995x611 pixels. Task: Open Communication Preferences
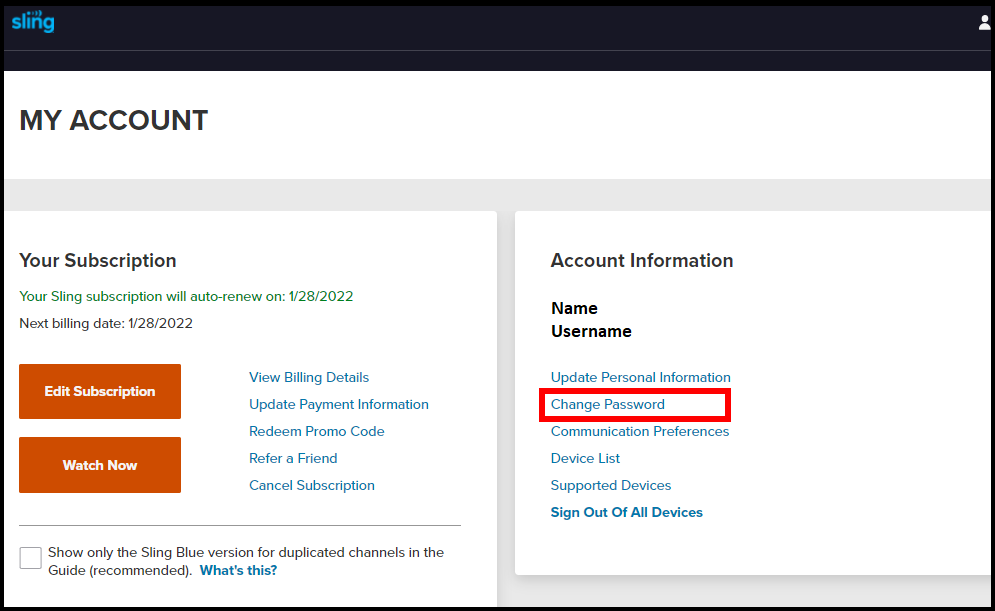pyautogui.click(x=639, y=431)
